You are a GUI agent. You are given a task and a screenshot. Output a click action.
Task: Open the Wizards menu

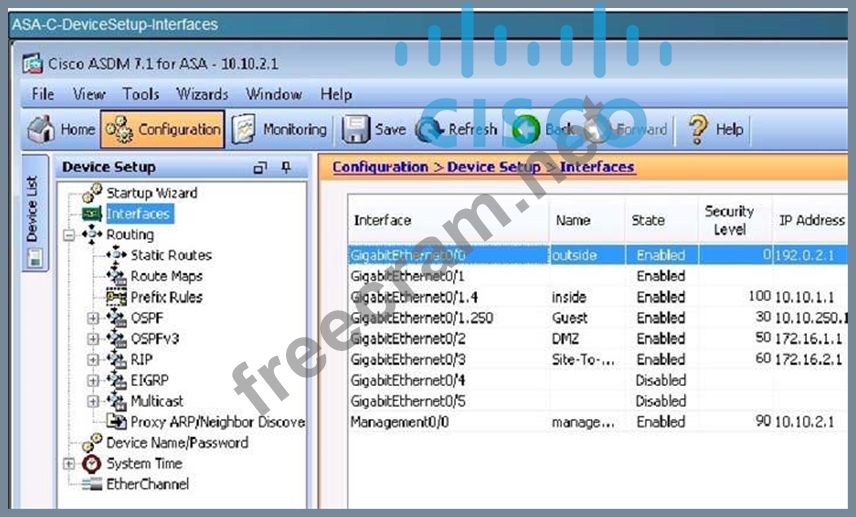point(202,94)
